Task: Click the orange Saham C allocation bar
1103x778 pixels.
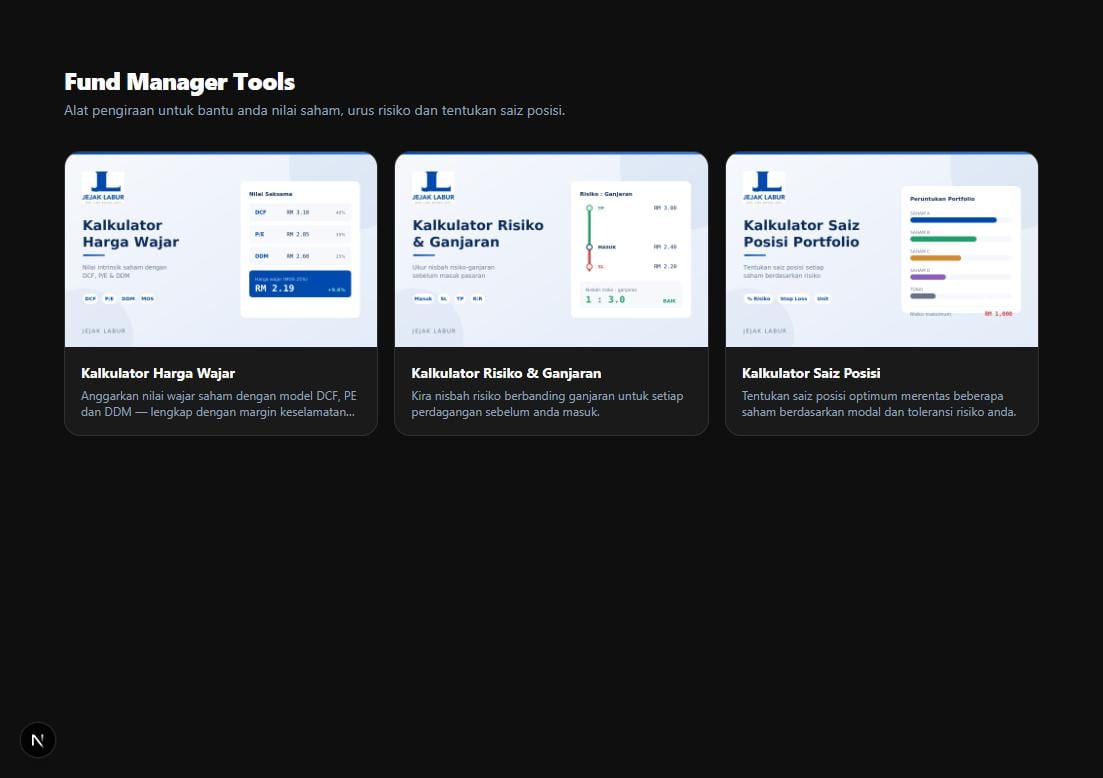Action: tap(936, 258)
